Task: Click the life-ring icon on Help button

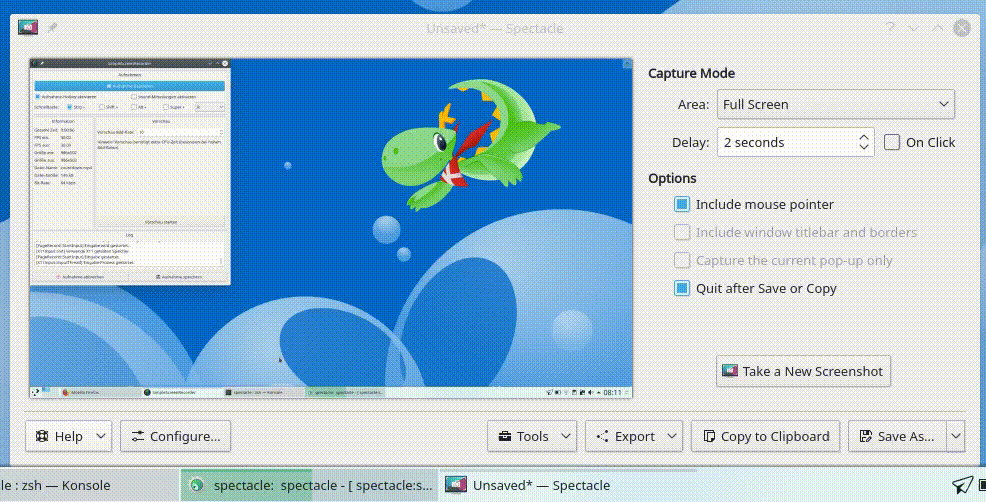Action: [42, 436]
